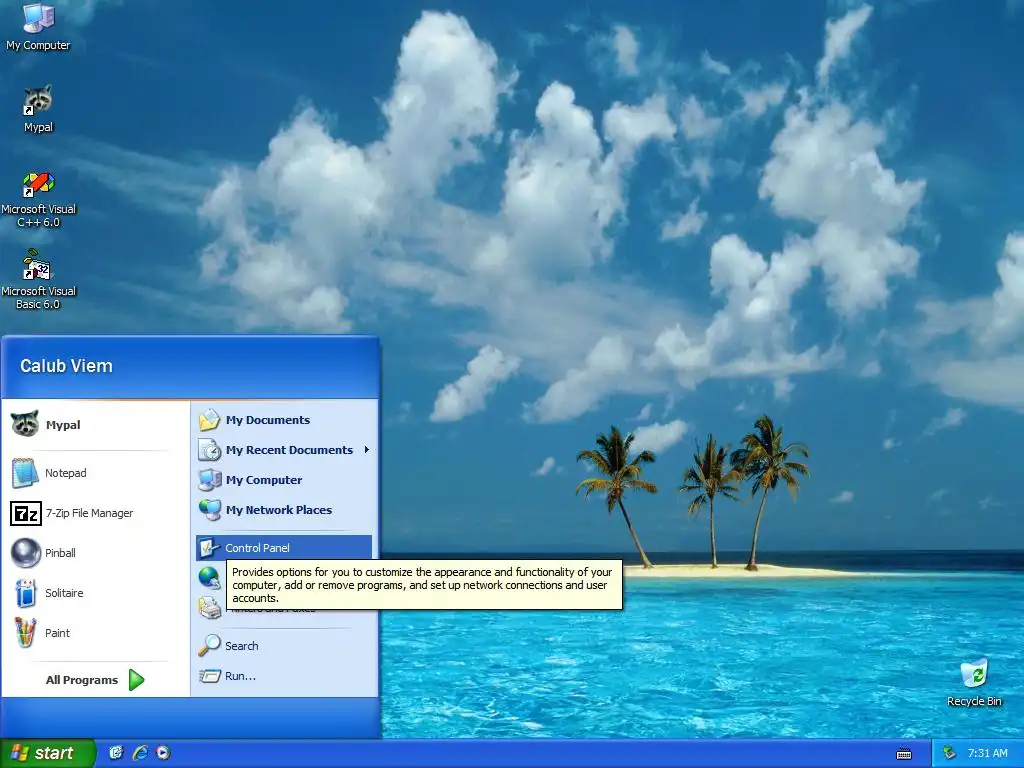Launch Internet Explorer from Quick Launch
1024x768 pixels.
tap(140, 753)
